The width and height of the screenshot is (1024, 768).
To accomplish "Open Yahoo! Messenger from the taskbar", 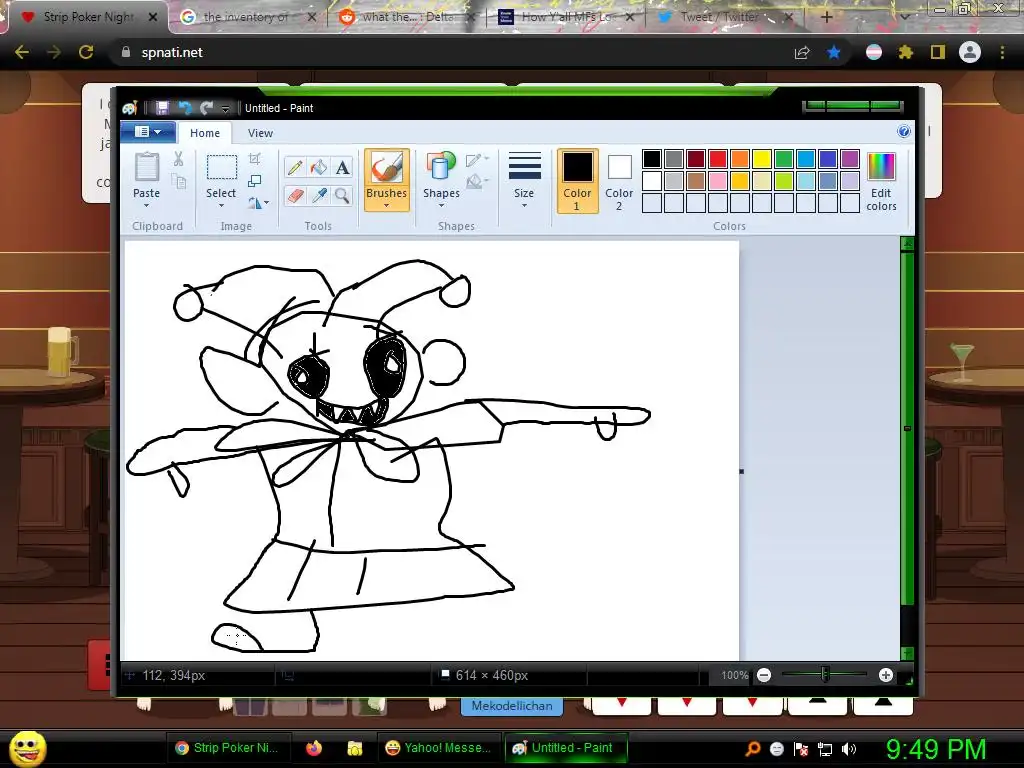I will (438, 748).
